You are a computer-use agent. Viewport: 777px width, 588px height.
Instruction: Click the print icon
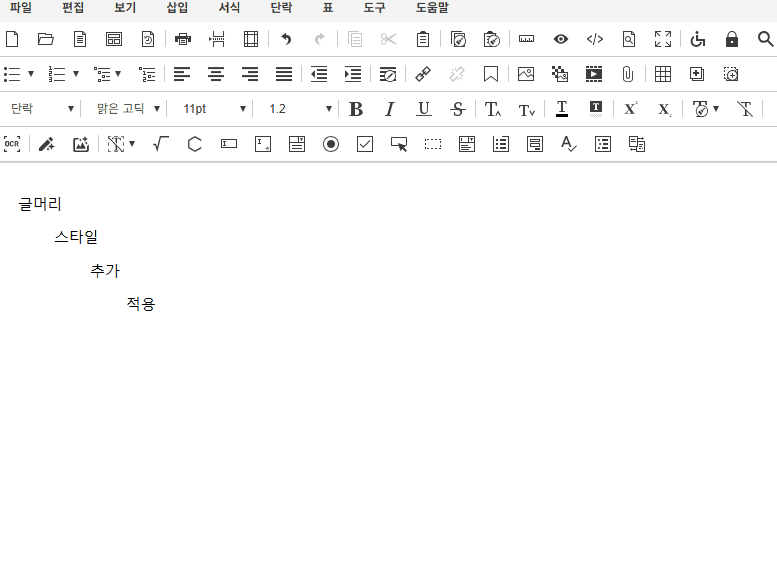click(183, 40)
